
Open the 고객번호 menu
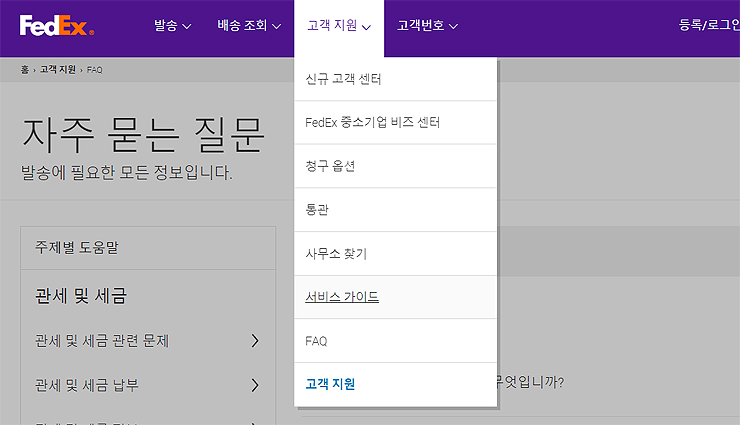427,25
